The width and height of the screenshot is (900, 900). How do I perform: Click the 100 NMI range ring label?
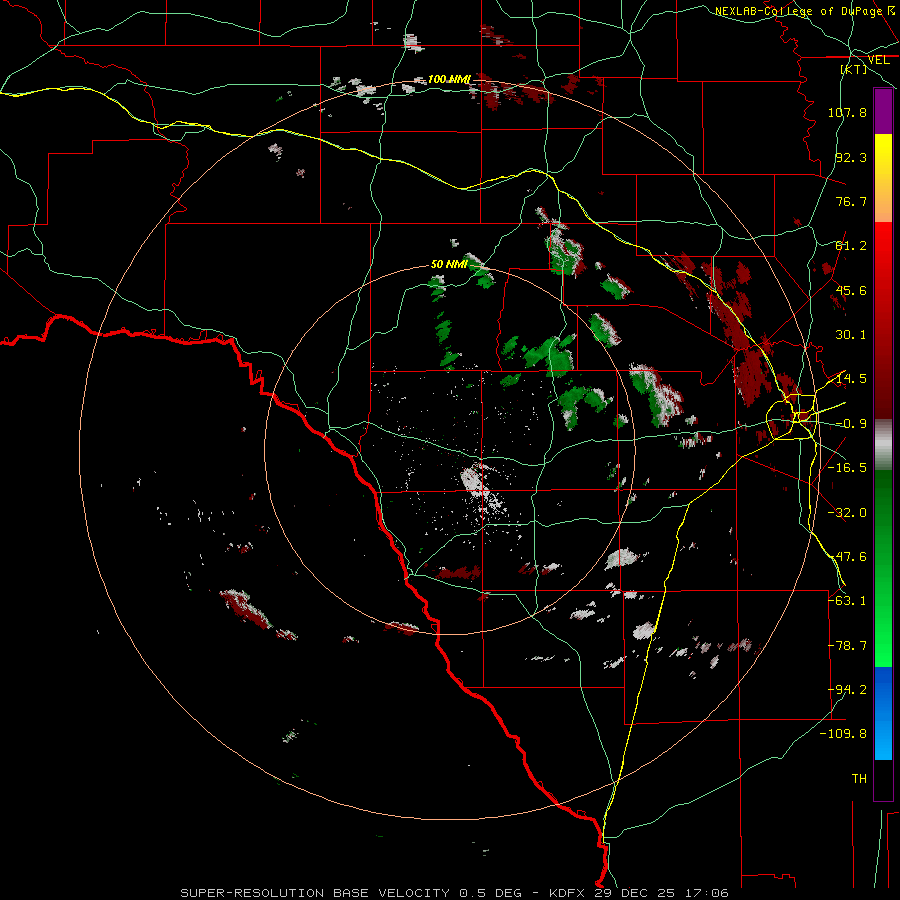[x=449, y=79]
